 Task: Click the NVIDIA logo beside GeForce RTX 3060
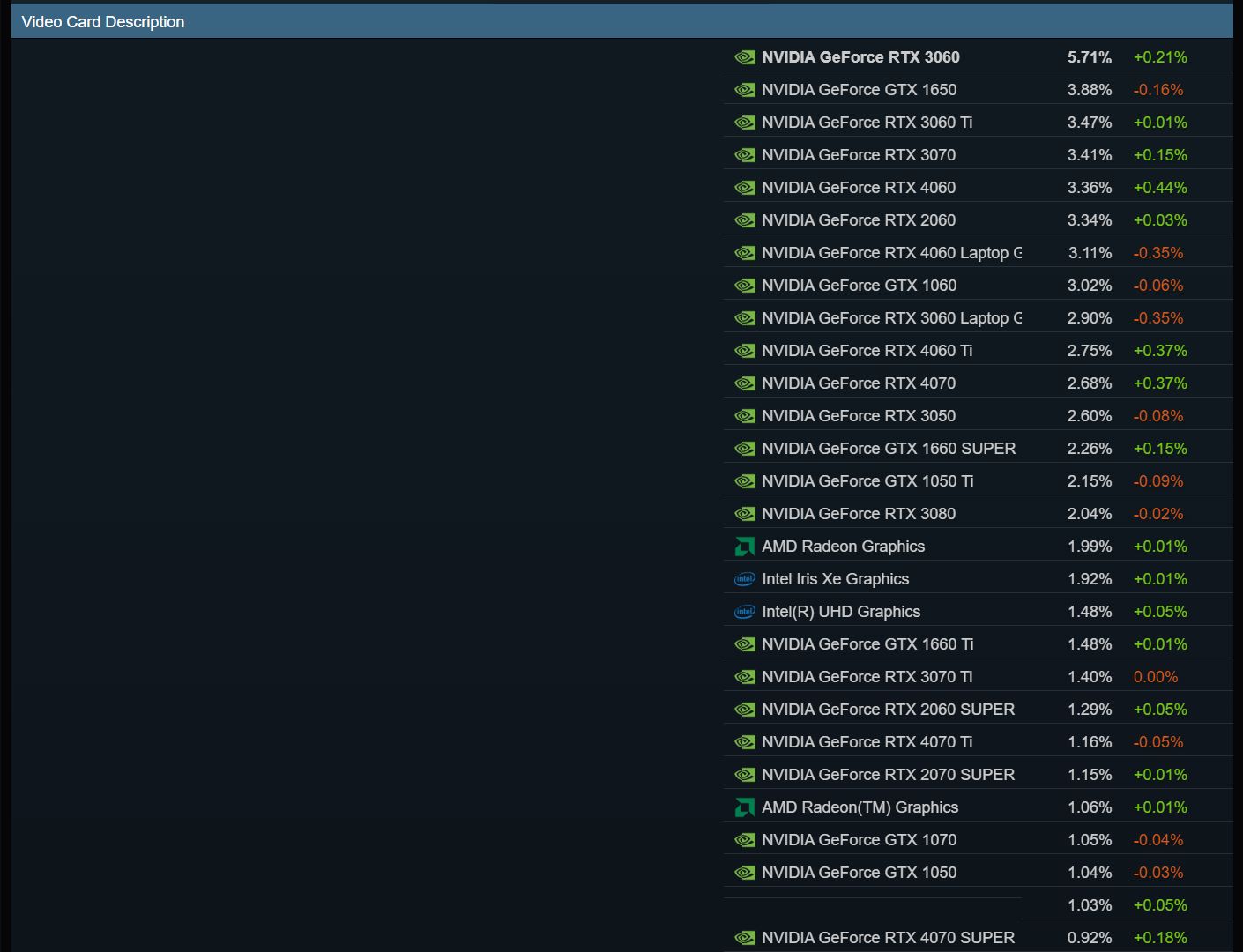coord(745,57)
